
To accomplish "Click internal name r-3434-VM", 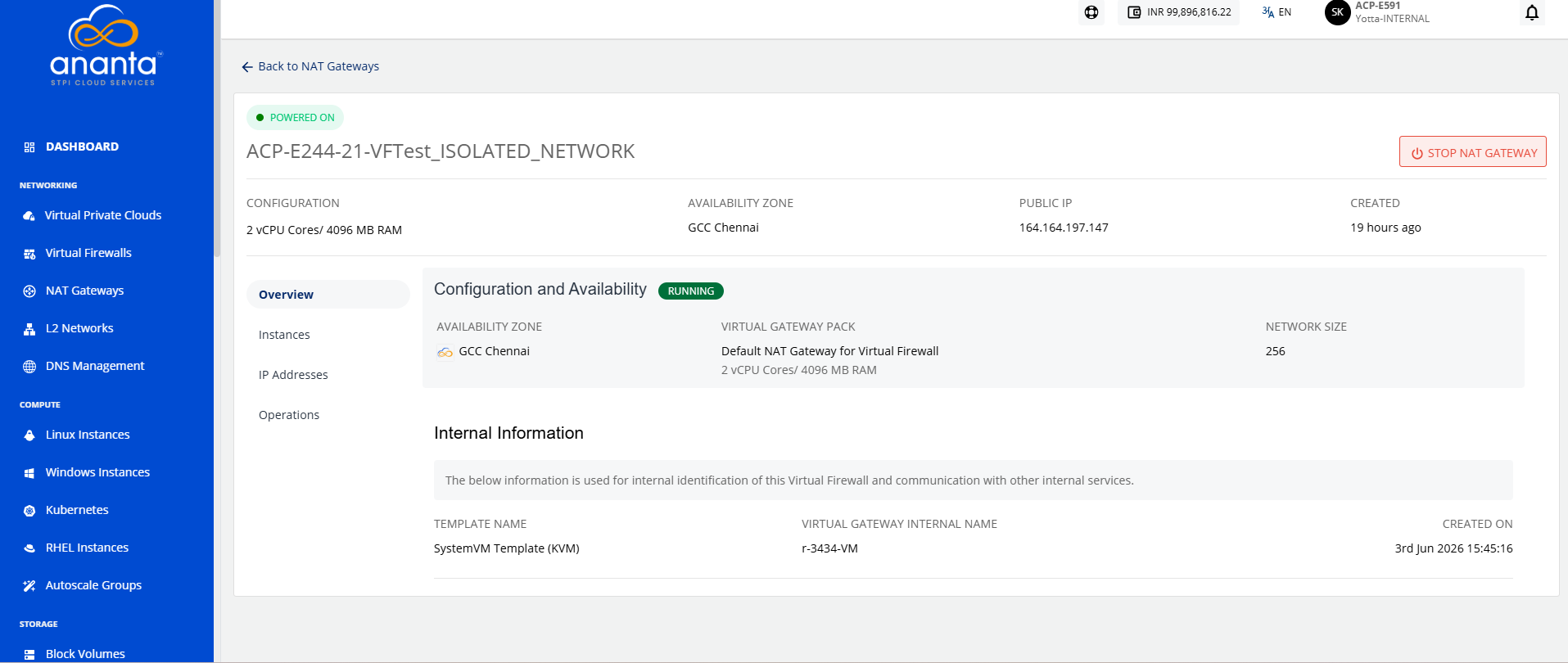I will coord(829,548).
